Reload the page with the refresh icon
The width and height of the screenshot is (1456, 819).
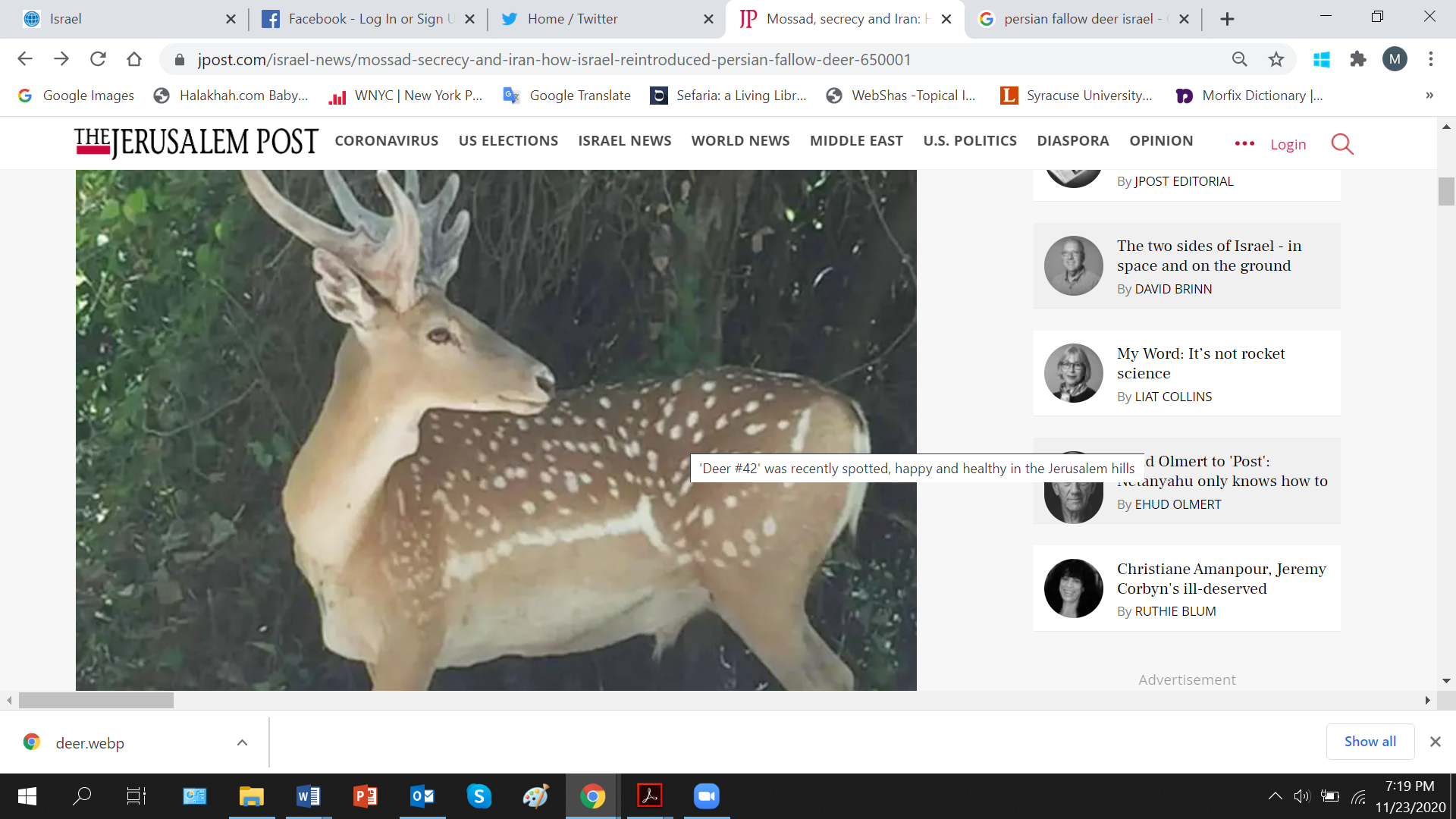point(98,59)
